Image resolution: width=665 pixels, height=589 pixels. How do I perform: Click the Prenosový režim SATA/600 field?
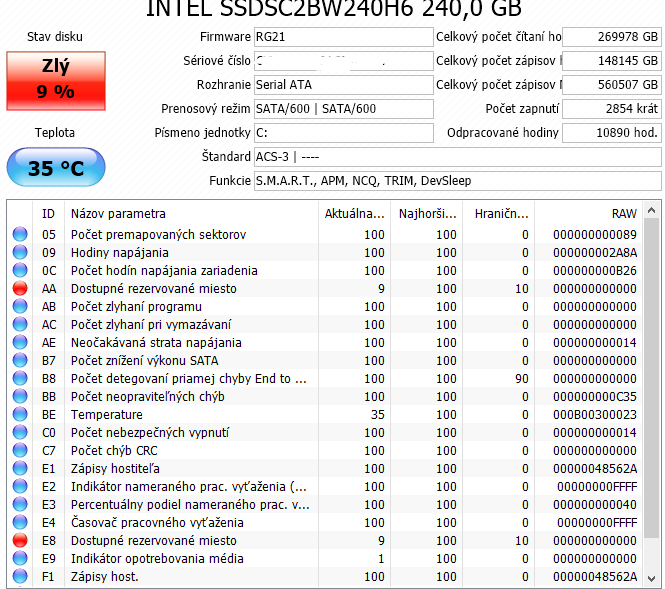click(341, 109)
